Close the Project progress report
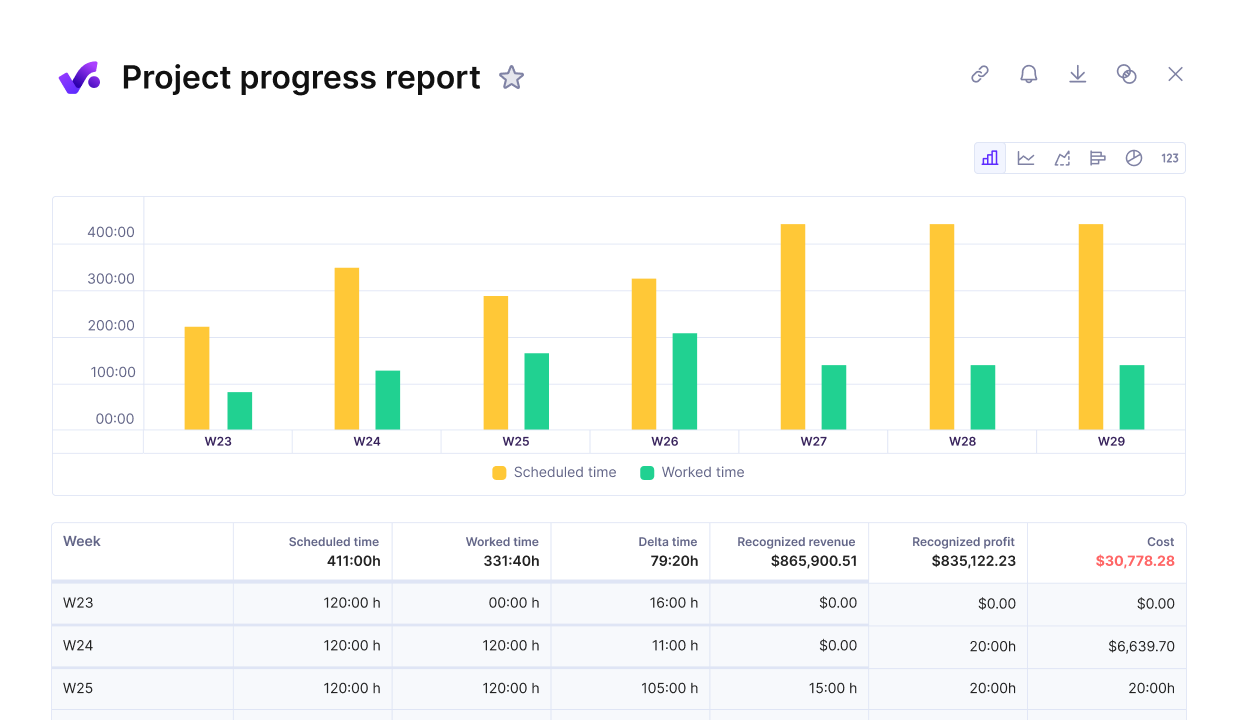The width and height of the screenshot is (1240, 720). 1175,74
